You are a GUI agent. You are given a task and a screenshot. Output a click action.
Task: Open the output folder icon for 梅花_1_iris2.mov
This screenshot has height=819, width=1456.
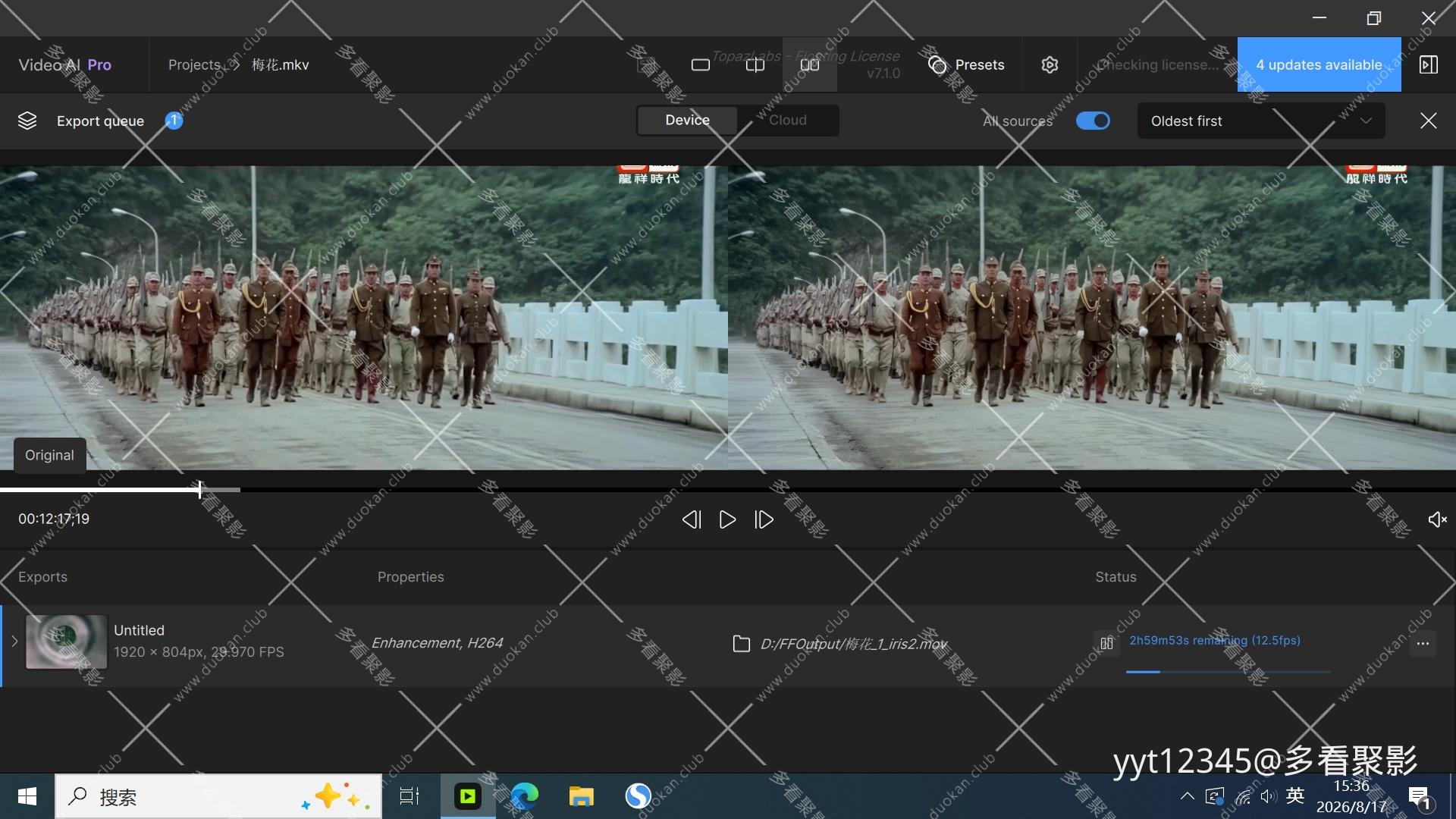[x=741, y=644]
